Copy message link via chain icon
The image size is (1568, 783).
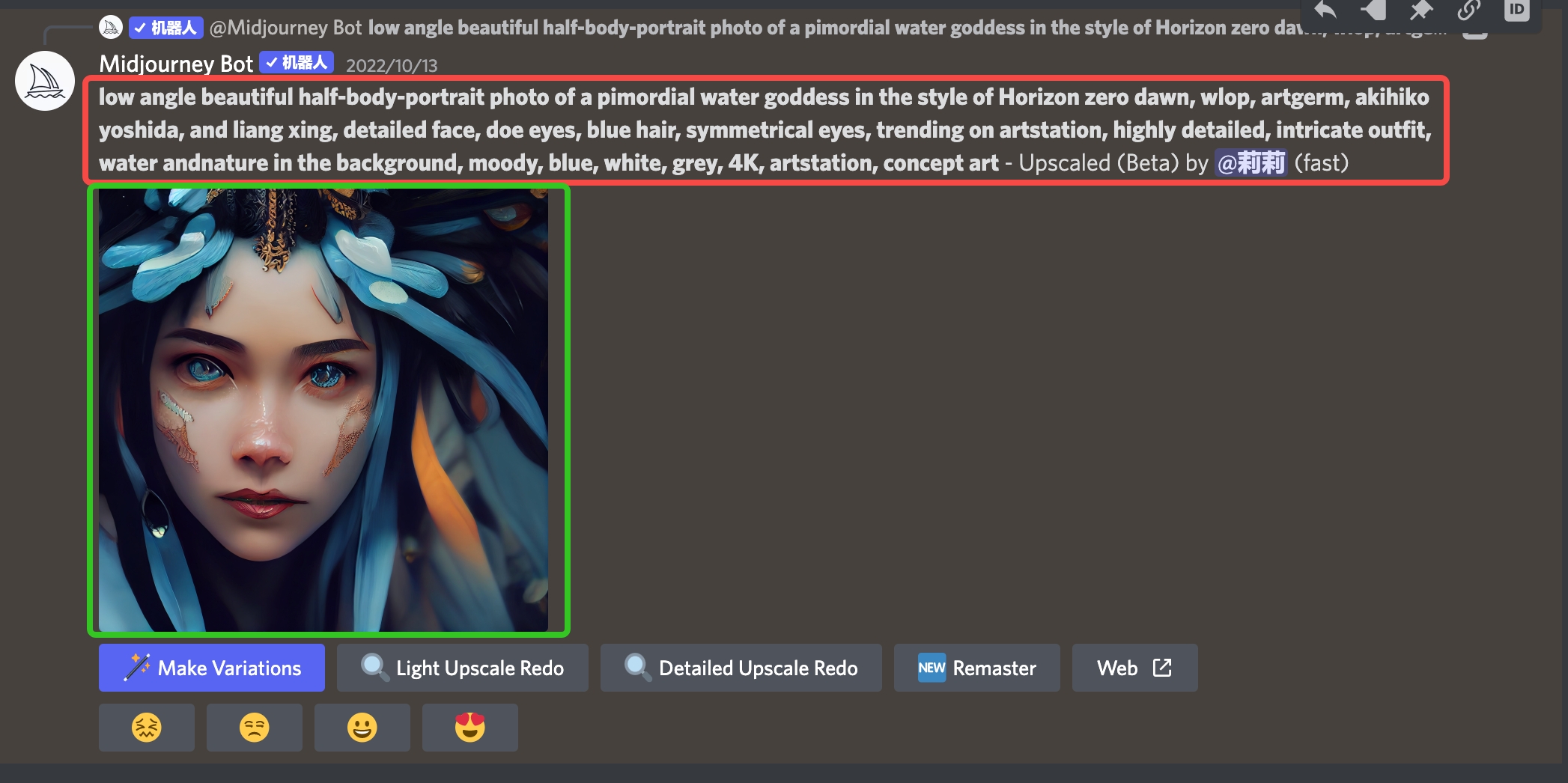(x=1468, y=10)
